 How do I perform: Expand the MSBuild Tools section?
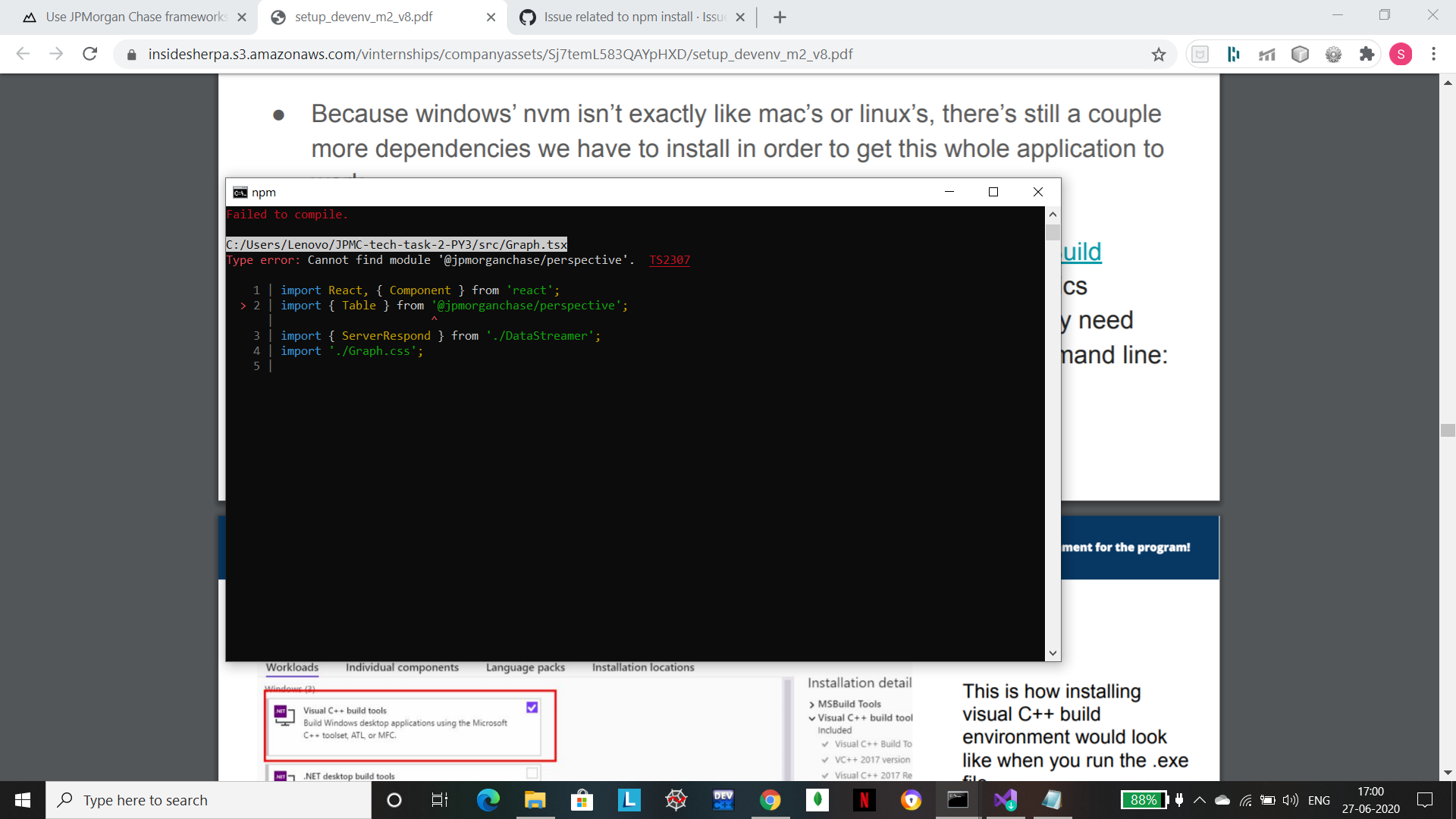[813, 704]
